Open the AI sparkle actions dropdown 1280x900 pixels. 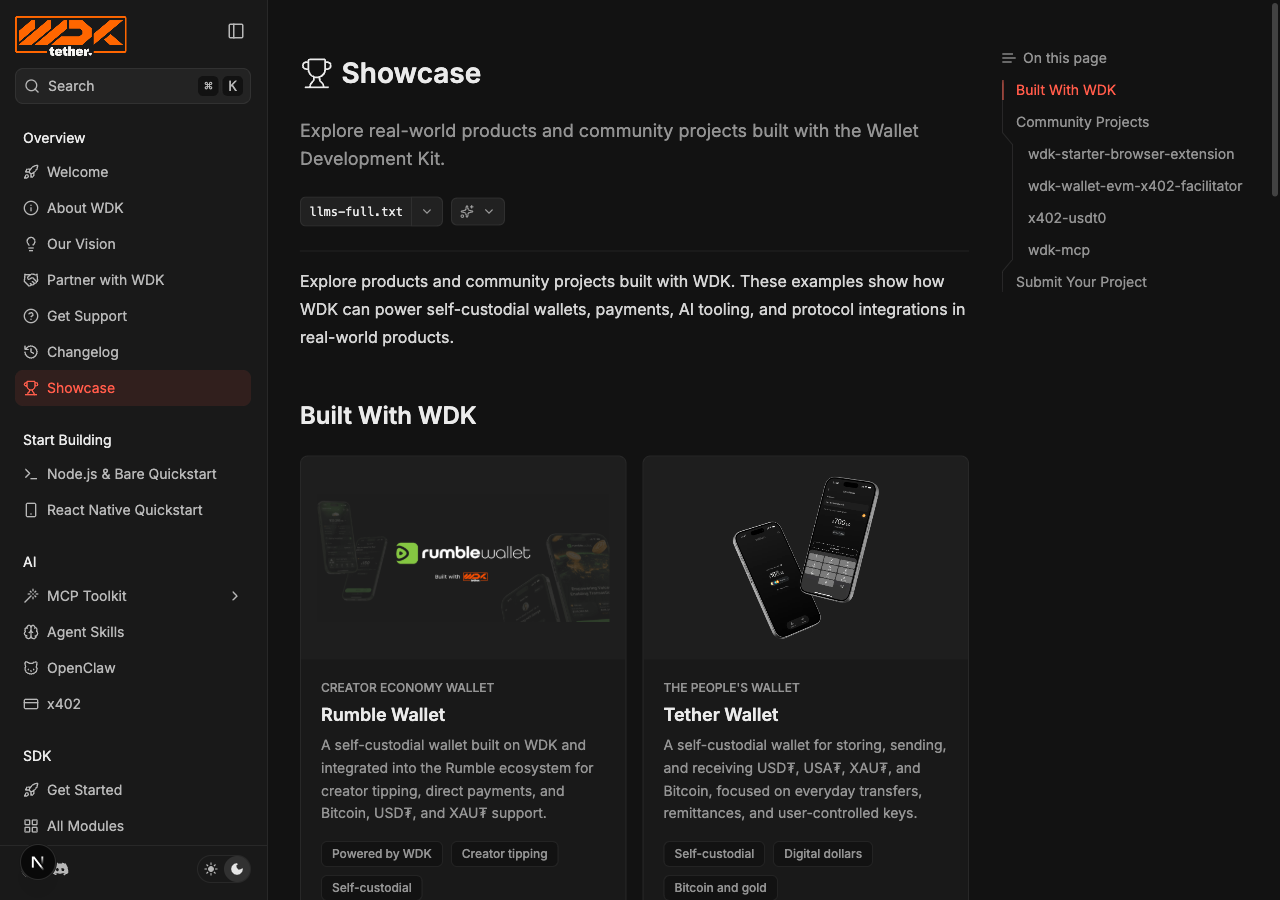478,211
